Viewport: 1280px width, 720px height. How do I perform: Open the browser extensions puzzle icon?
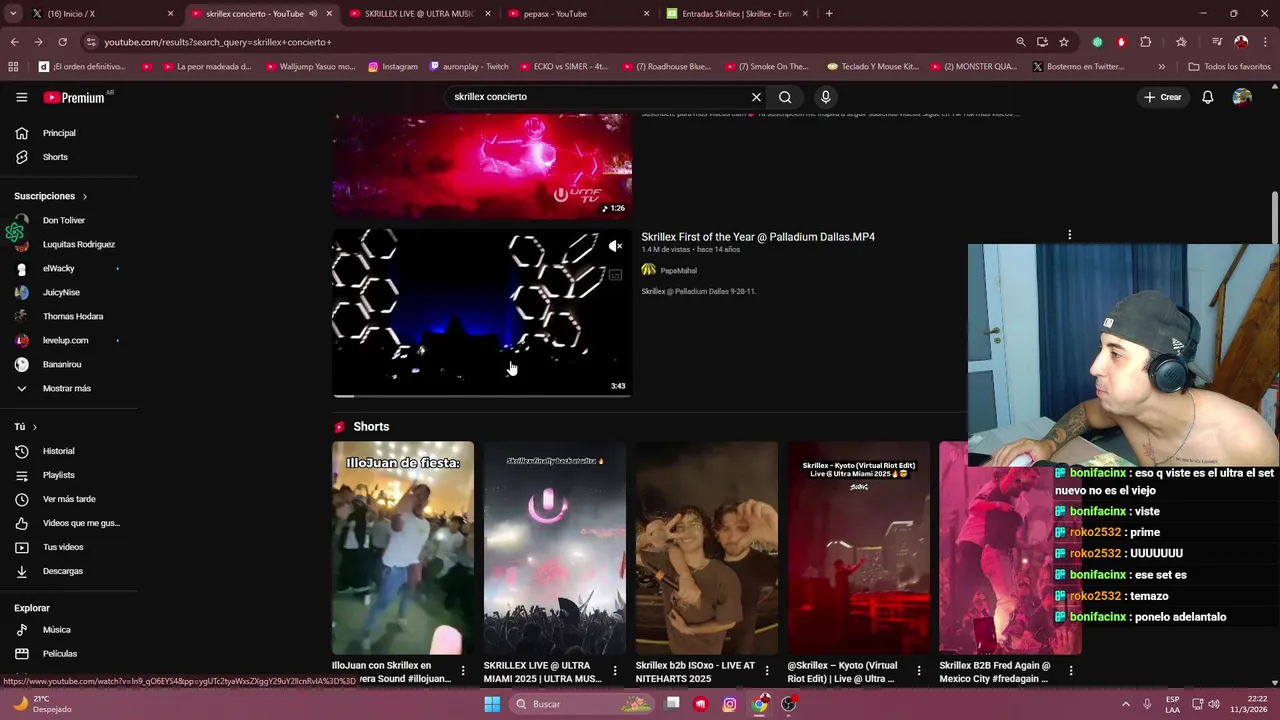click(x=1146, y=42)
